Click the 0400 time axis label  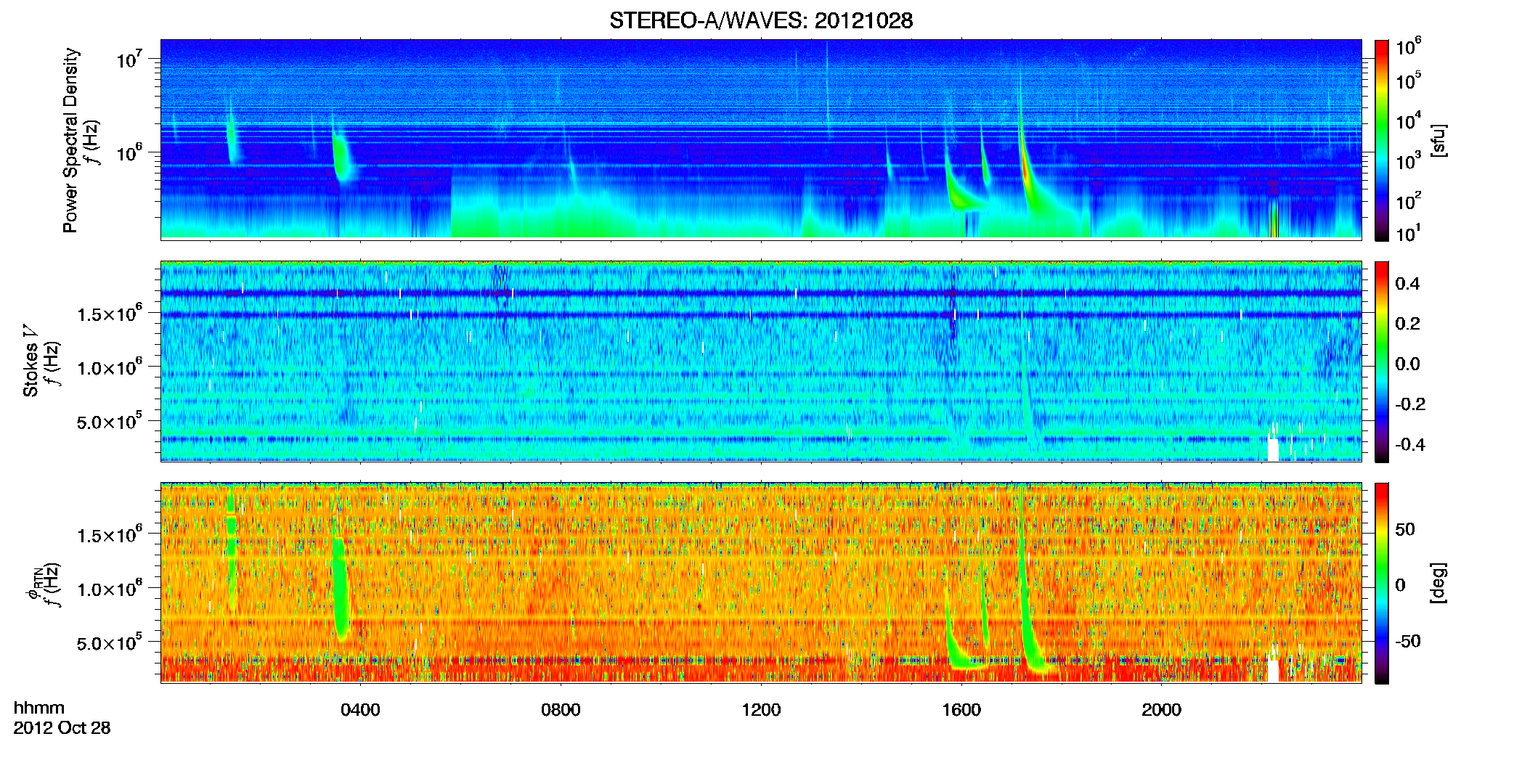point(360,710)
